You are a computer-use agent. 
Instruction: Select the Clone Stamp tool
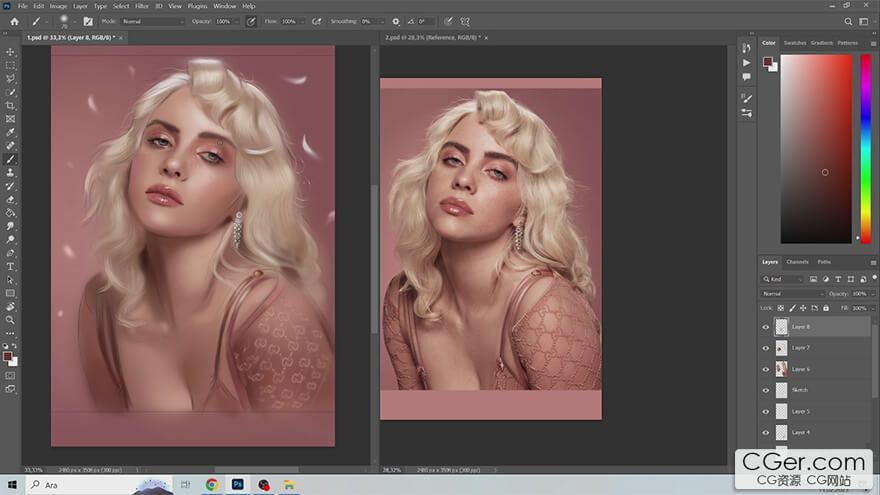(x=10, y=173)
